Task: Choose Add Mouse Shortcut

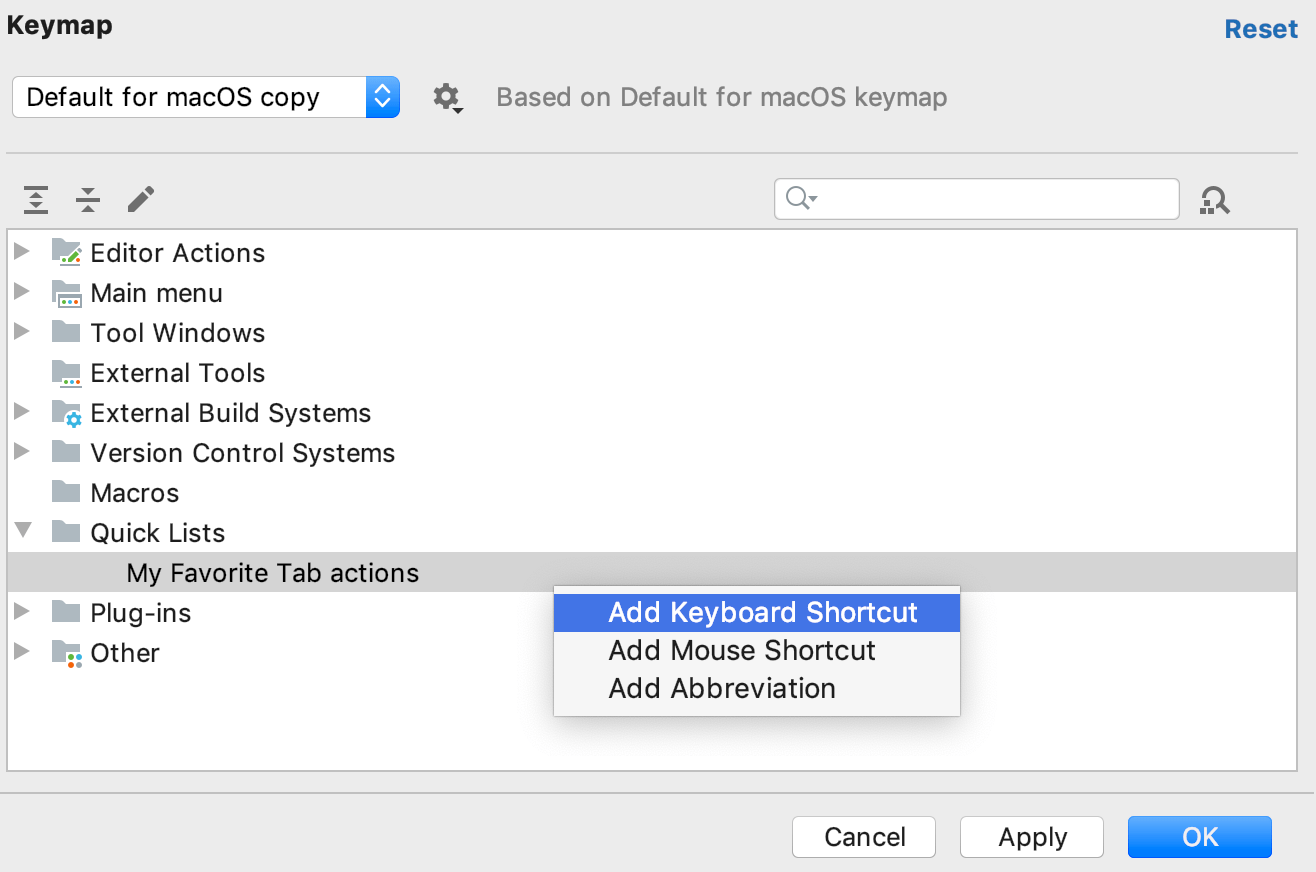Action: click(742, 650)
